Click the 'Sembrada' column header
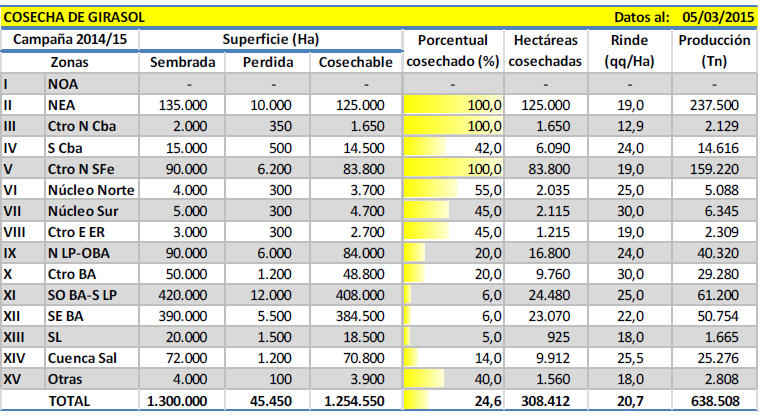The image size is (761, 417). pyautogui.click(x=182, y=62)
